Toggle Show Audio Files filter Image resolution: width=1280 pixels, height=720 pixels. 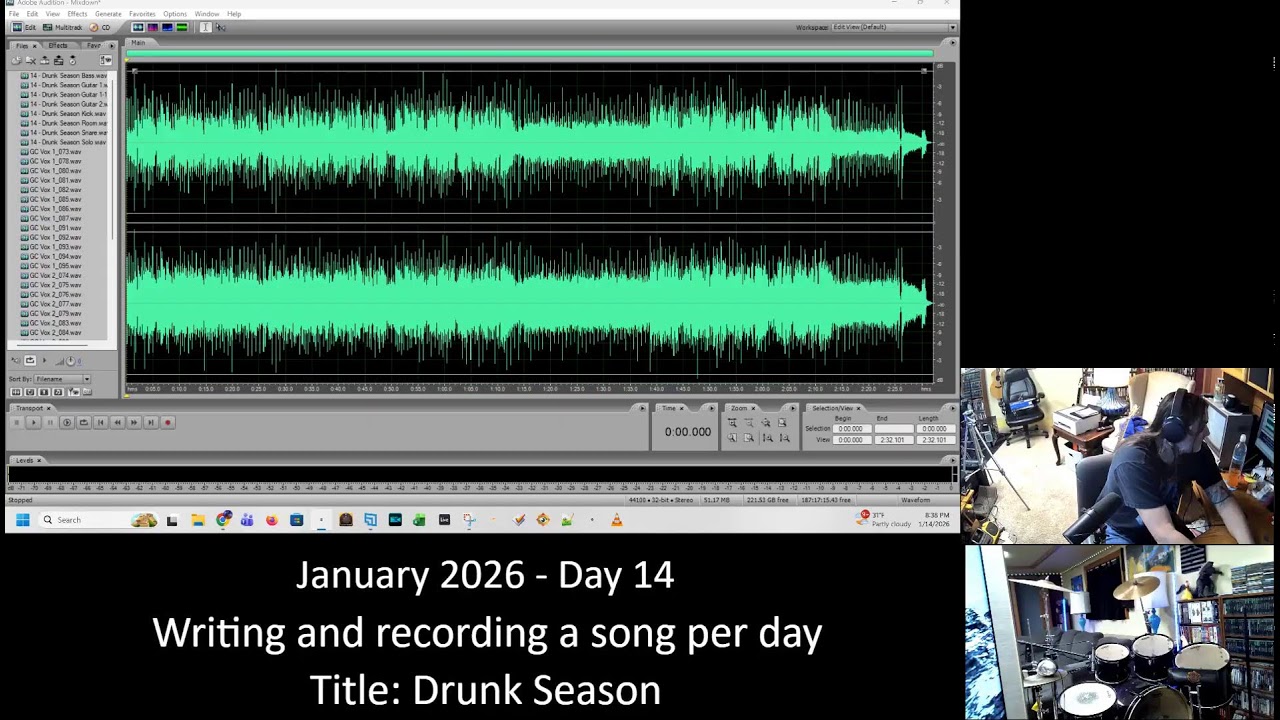16,391
